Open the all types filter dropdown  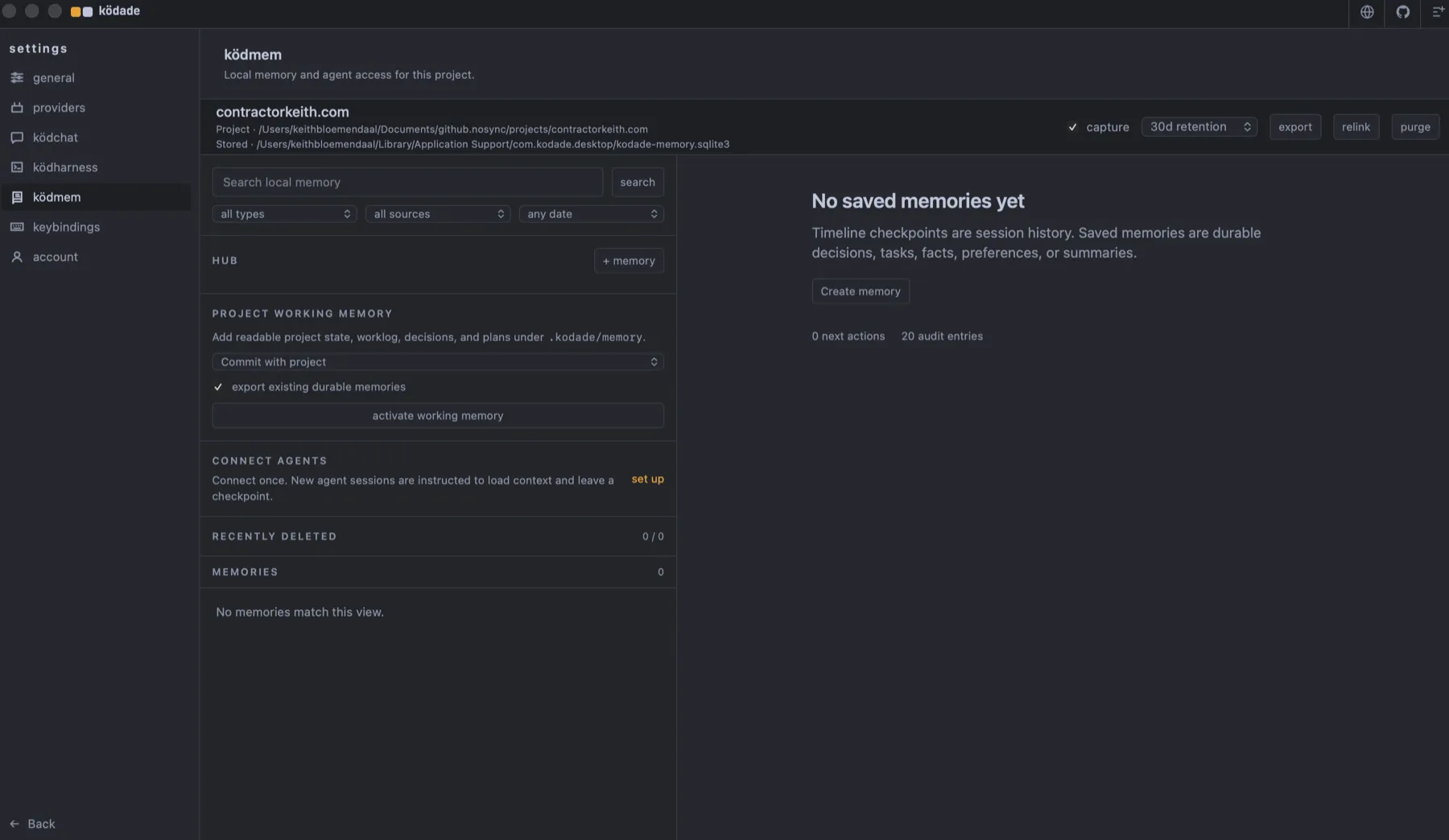[x=284, y=214]
